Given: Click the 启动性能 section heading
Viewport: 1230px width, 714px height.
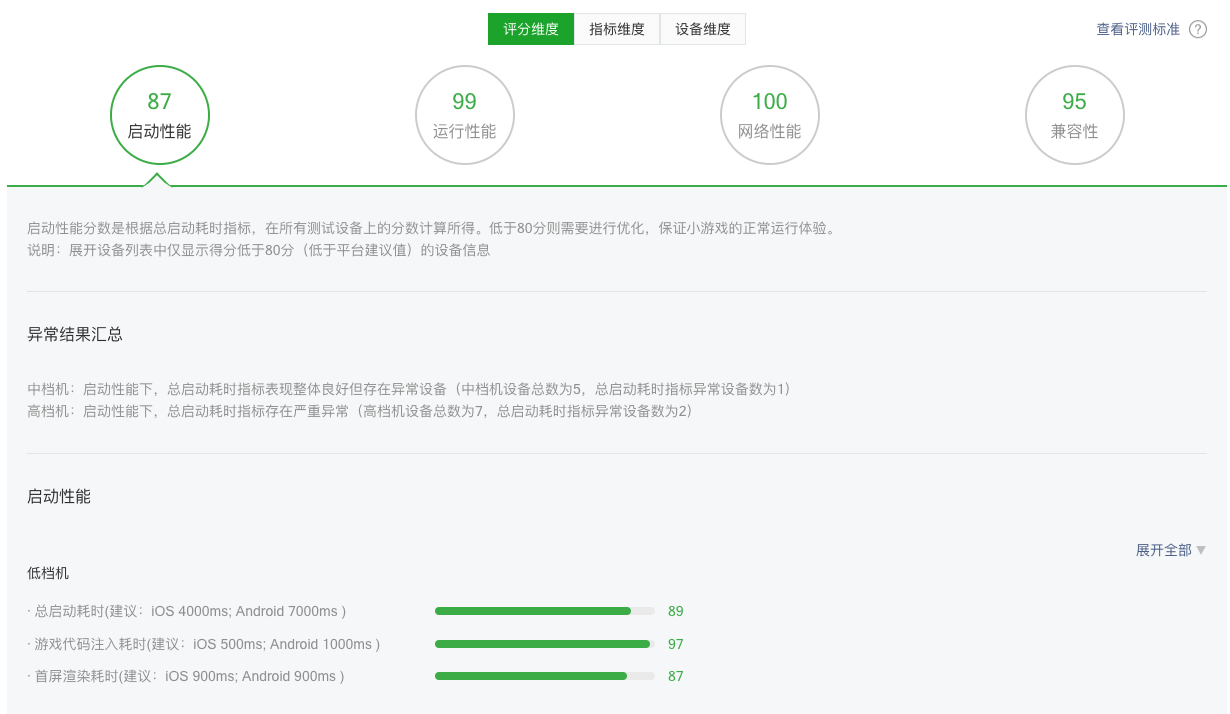Looking at the screenshot, I should [59, 496].
